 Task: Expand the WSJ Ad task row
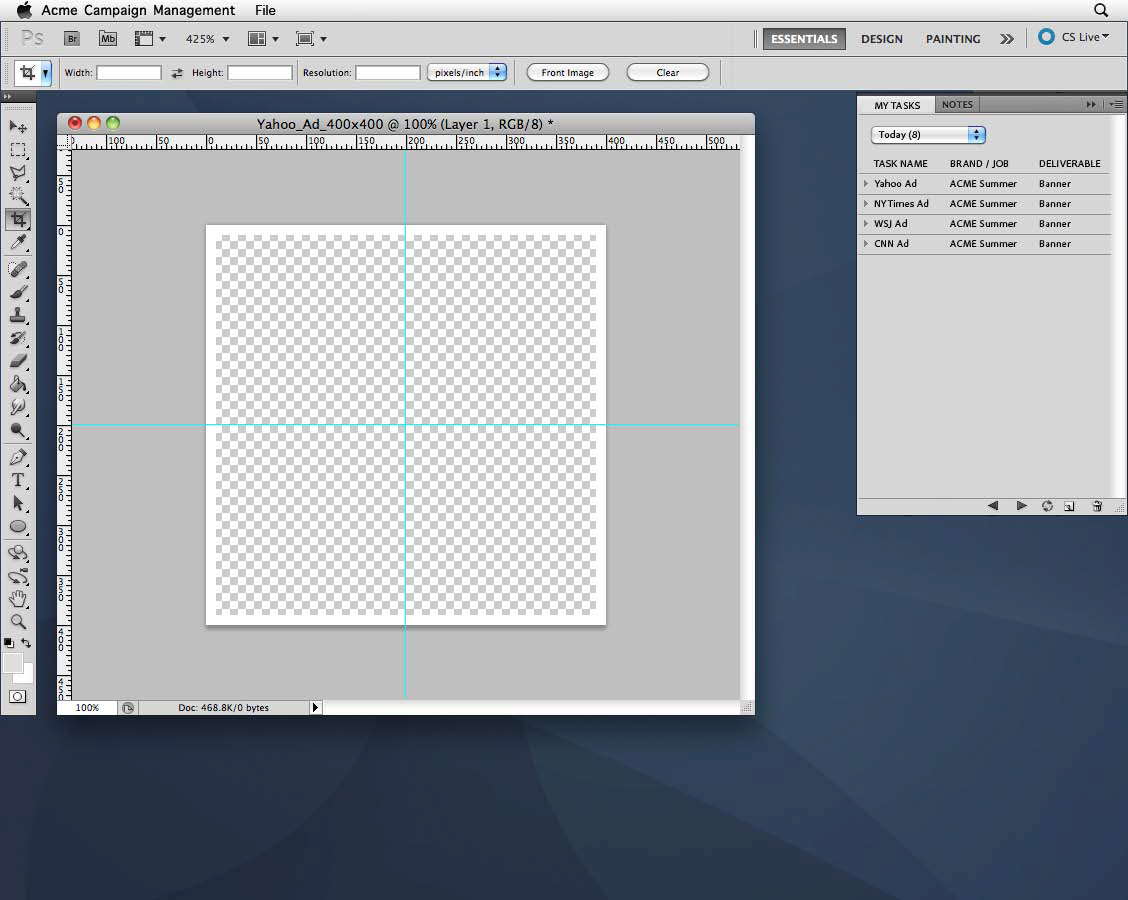click(866, 224)
